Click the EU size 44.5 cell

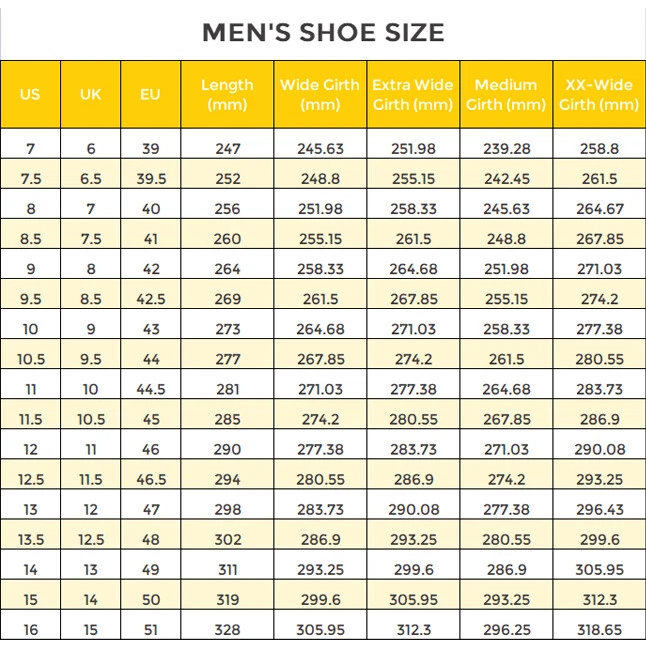[150, 389]
